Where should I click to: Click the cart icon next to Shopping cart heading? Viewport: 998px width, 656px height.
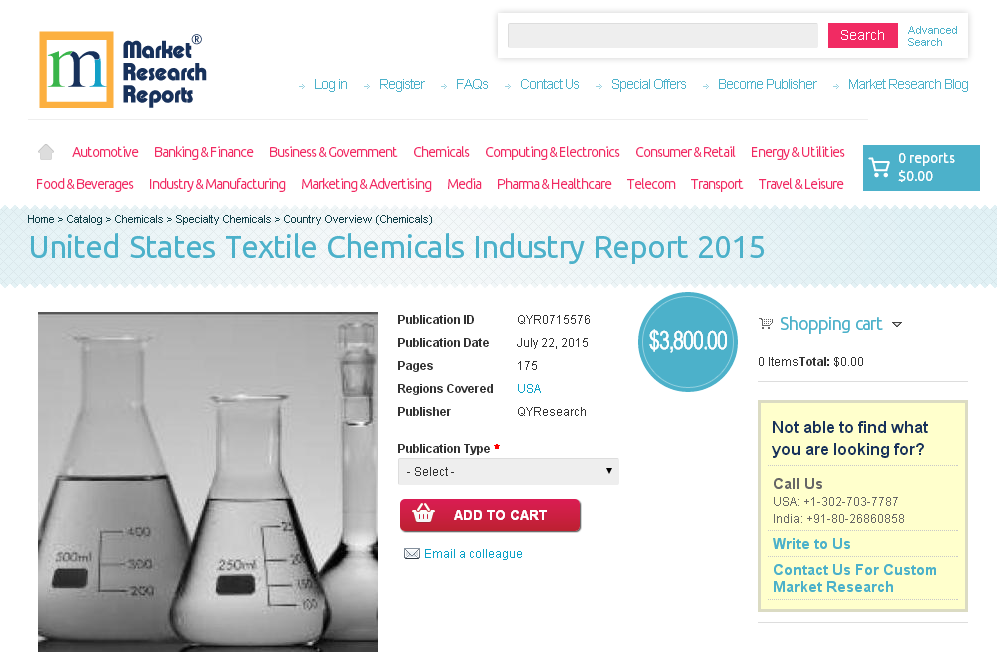[x=765, y=323]
